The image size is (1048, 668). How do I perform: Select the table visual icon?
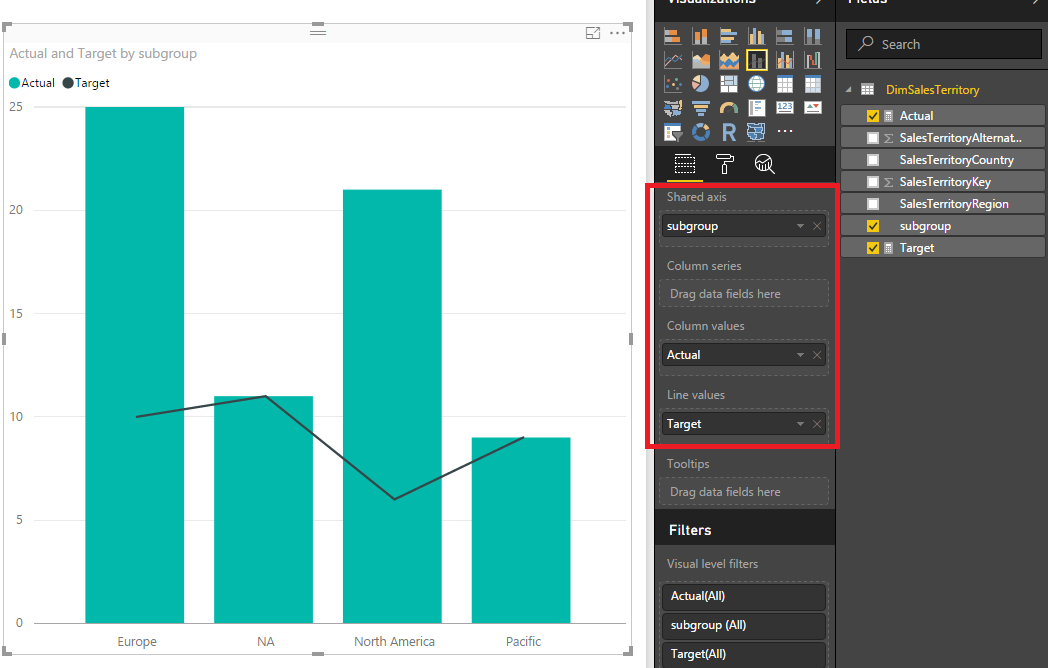785,84
